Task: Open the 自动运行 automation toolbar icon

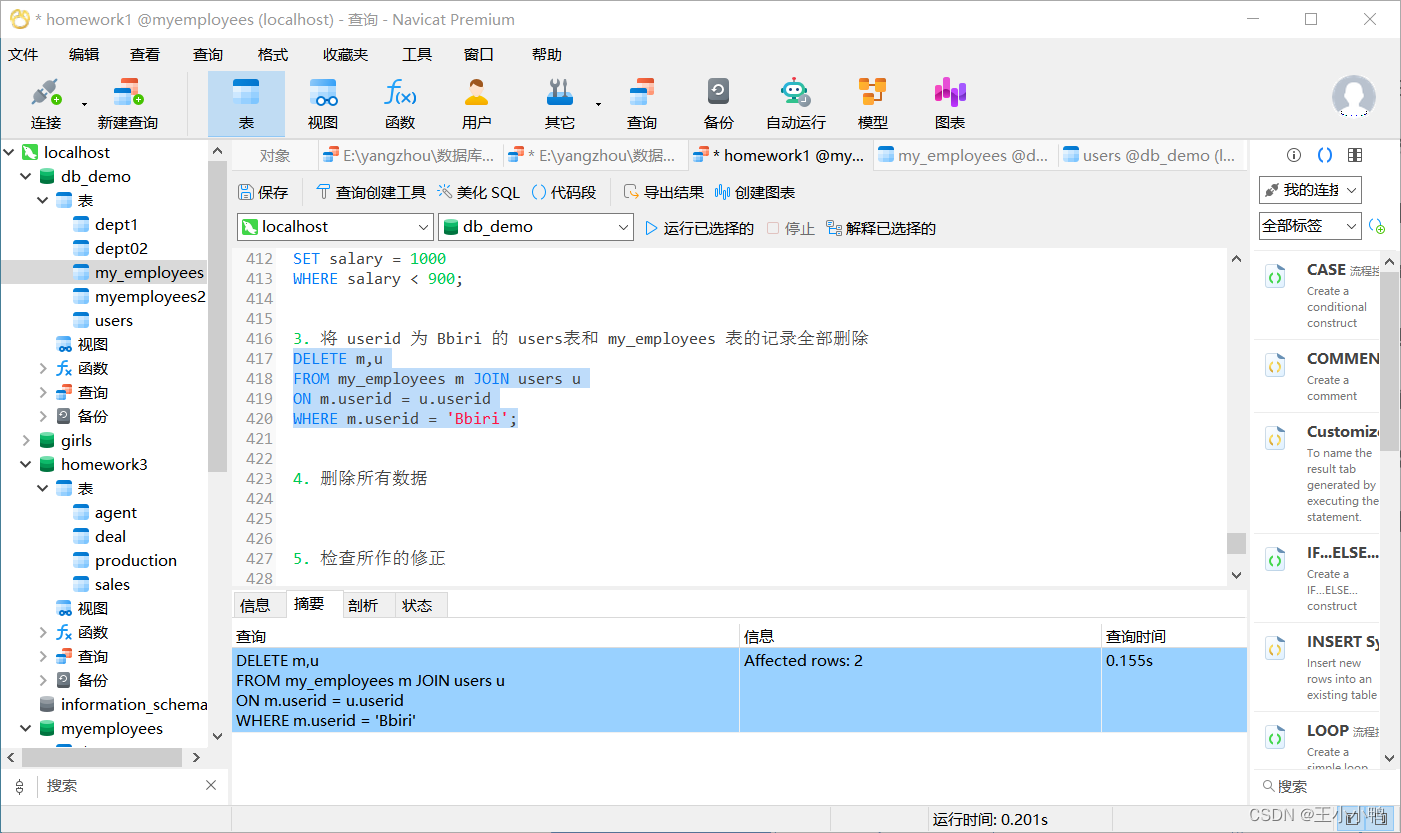Action: click(796, 104)
